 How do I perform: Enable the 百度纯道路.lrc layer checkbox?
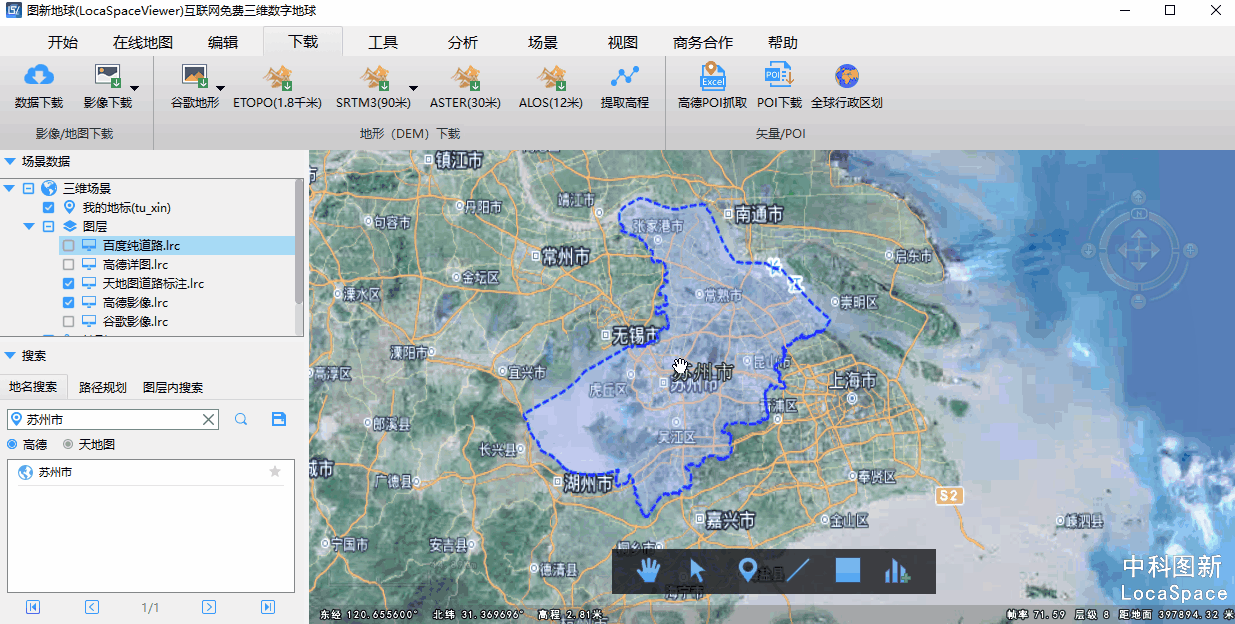coord(67,245)
